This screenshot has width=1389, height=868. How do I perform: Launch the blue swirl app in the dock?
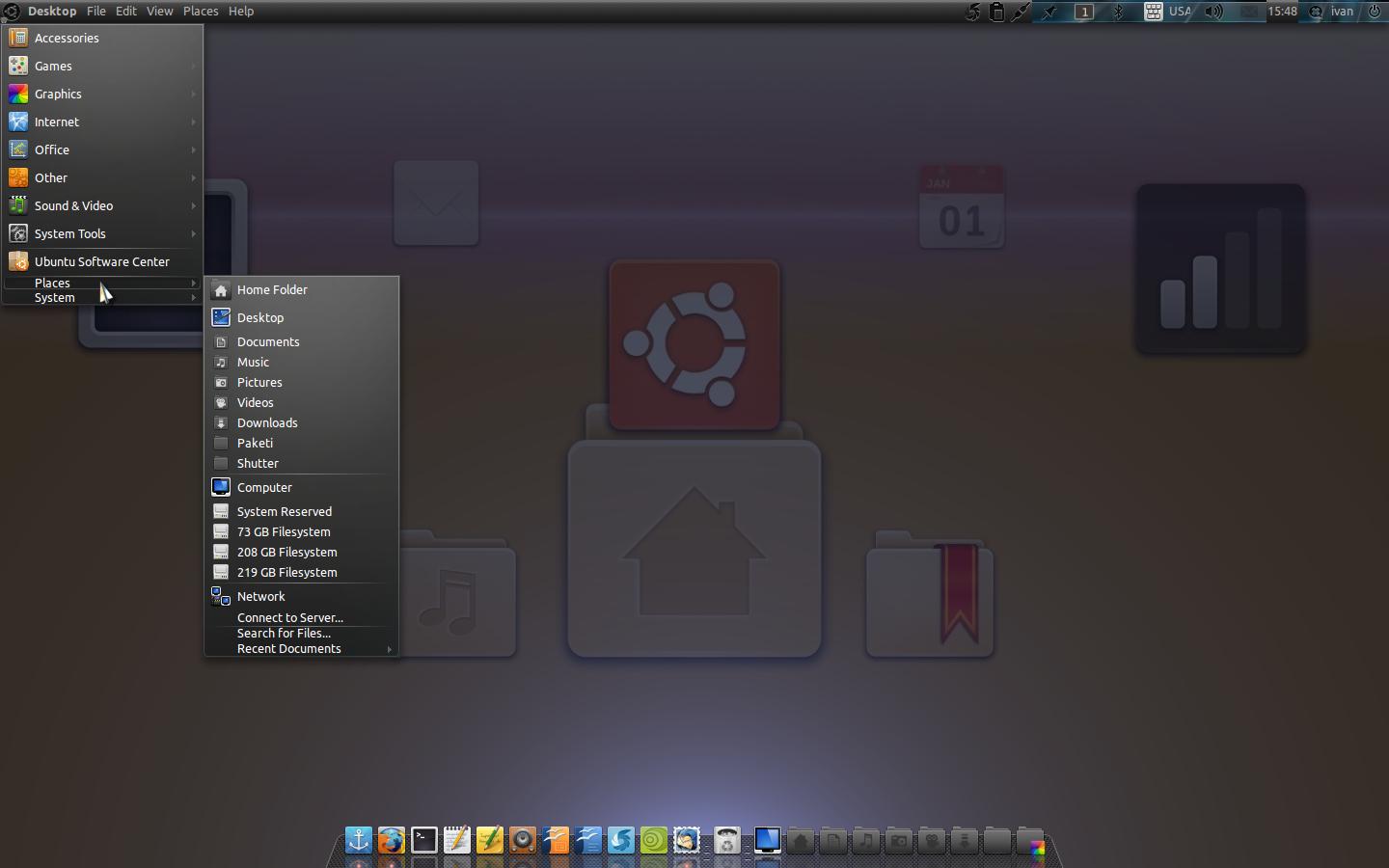(621, 840)
